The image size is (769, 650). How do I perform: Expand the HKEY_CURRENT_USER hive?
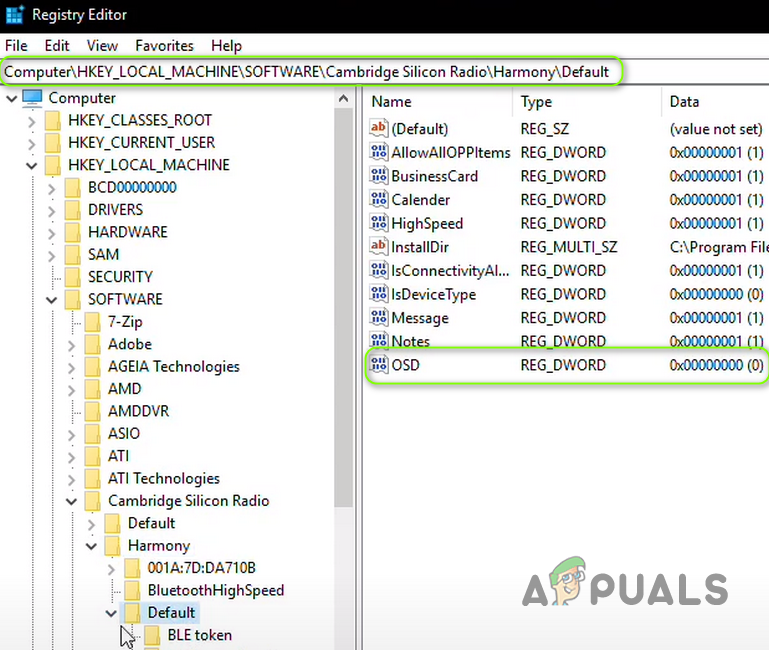coord(32,144)
